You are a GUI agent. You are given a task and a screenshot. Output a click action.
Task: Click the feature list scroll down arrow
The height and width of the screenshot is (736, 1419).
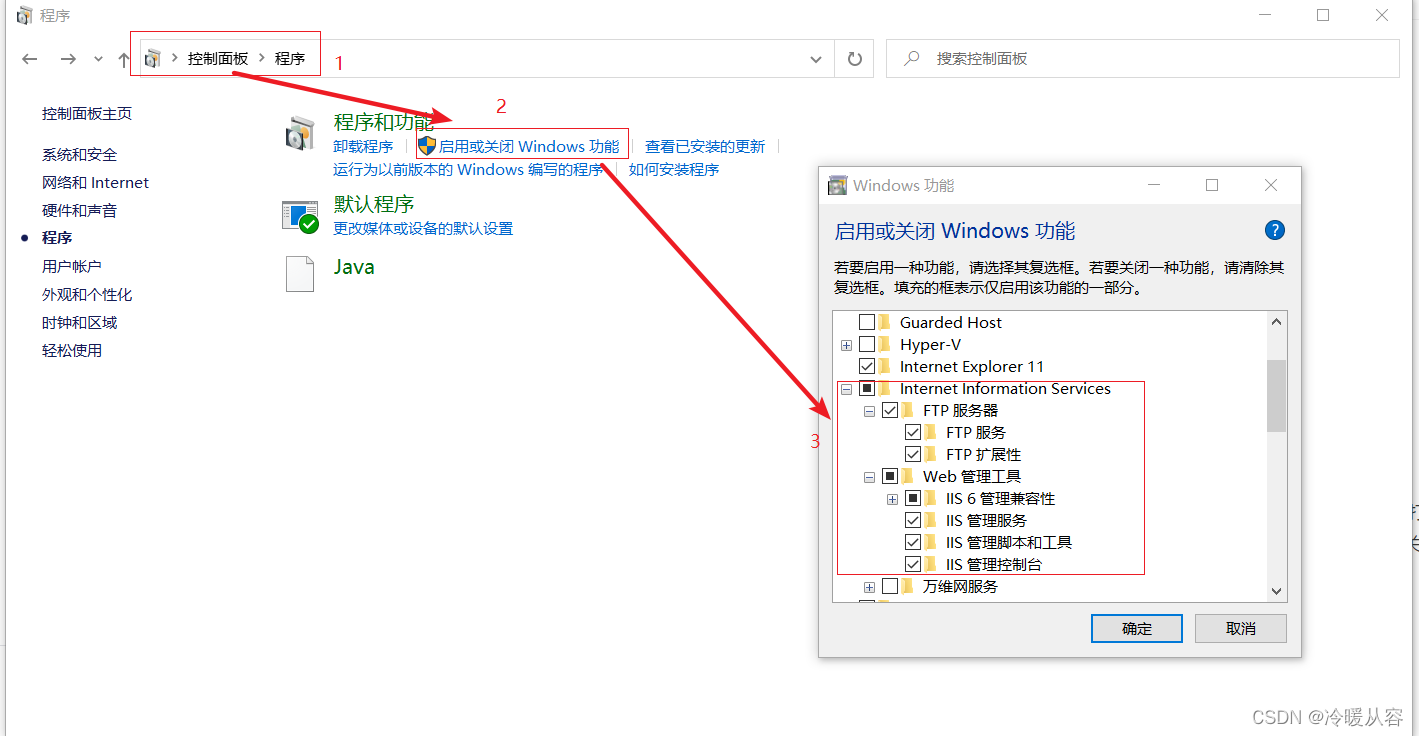click(1277, 591)
